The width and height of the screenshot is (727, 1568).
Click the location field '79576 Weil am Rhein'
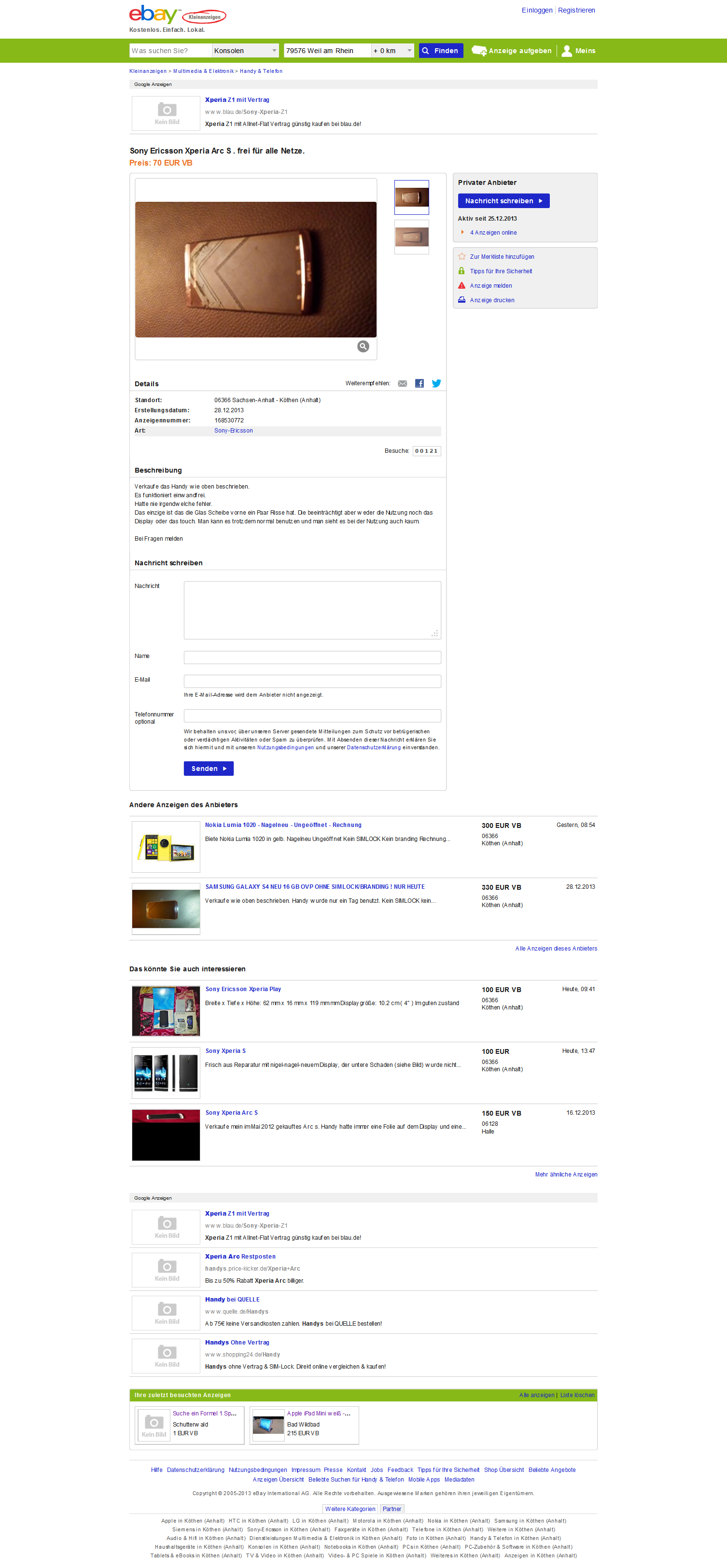click(328, 51)
